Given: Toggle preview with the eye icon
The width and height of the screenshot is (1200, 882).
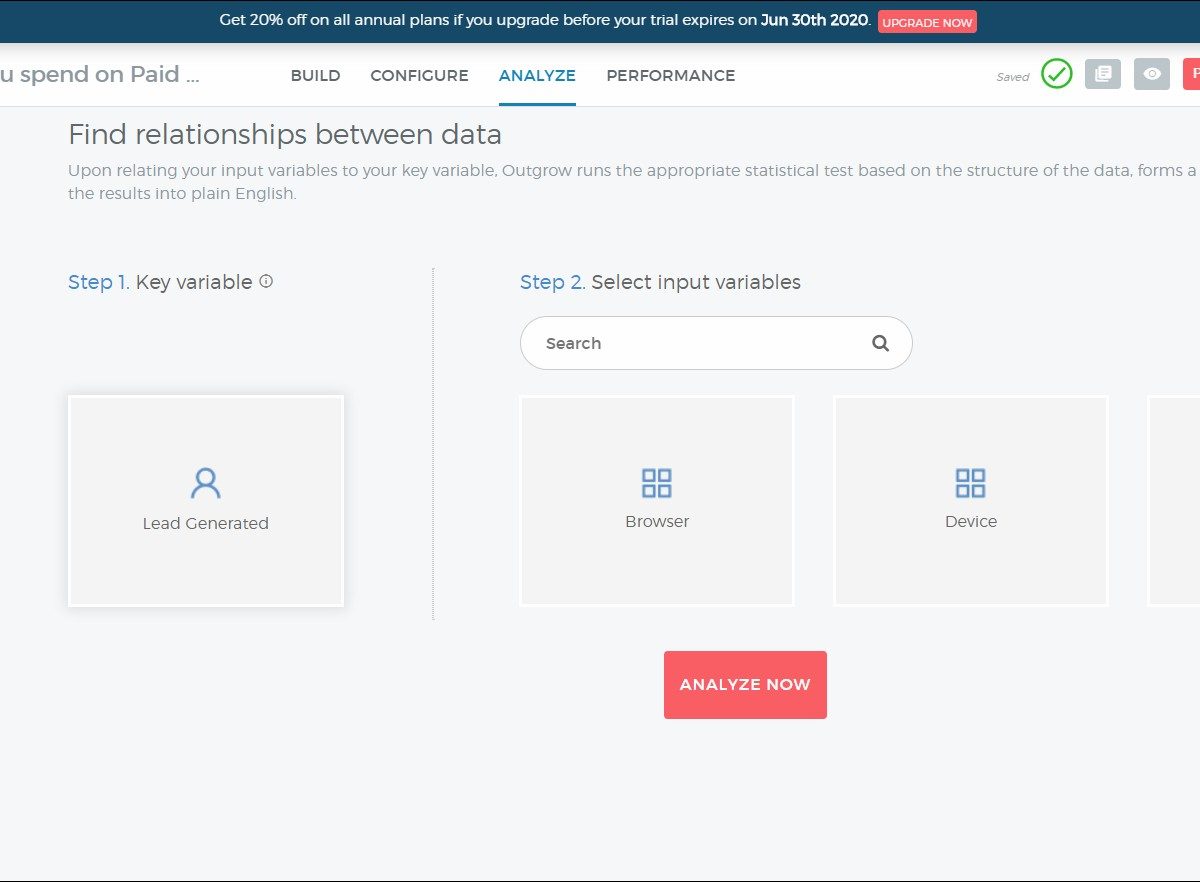Looking at the screenshot, I should click(x=1151, y=74).
